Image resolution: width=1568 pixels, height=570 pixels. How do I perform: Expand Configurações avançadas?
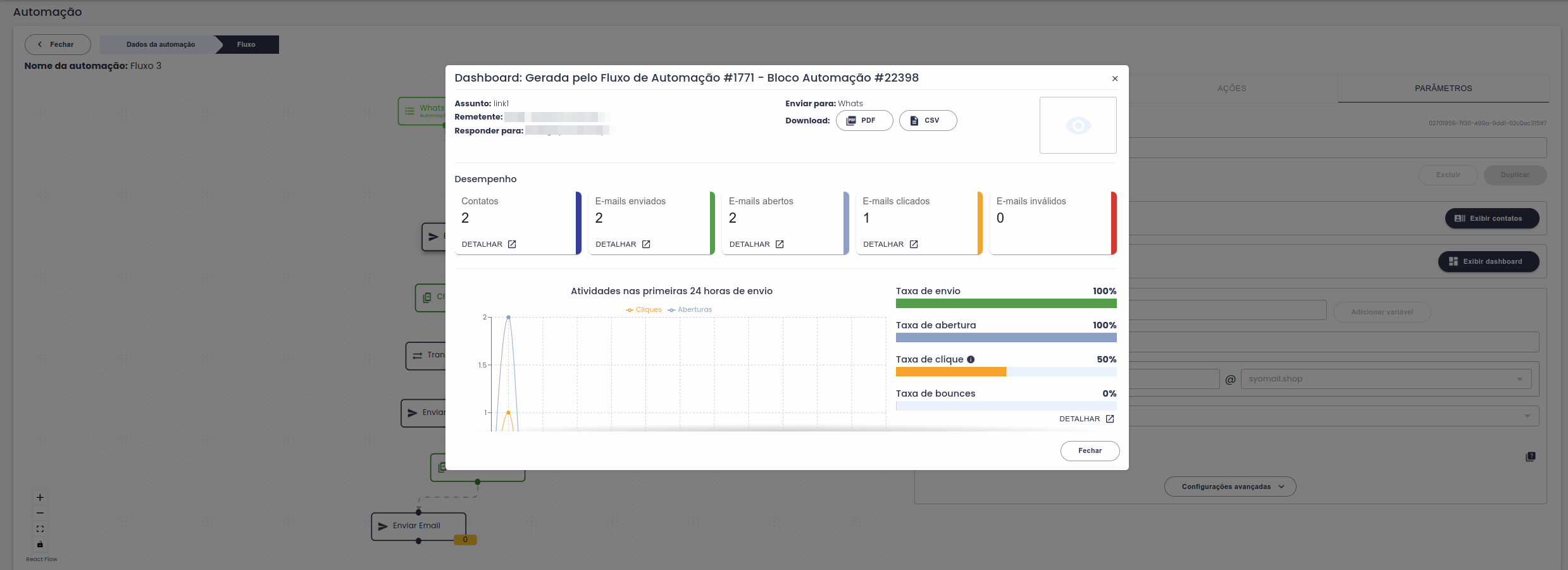pyautogui.click(x=1229, y=486)
